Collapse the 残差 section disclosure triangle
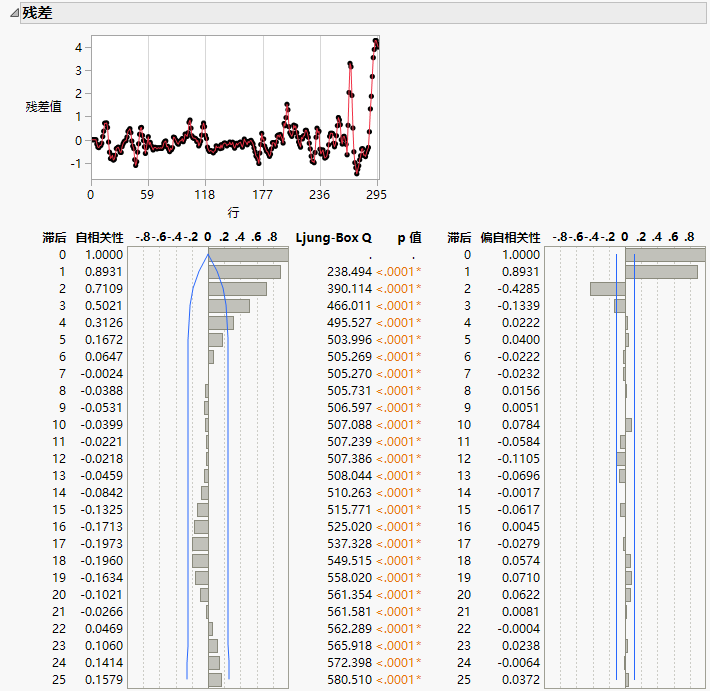Image resolution: width=710 pixels, height=691 pixels. [13, 14]
